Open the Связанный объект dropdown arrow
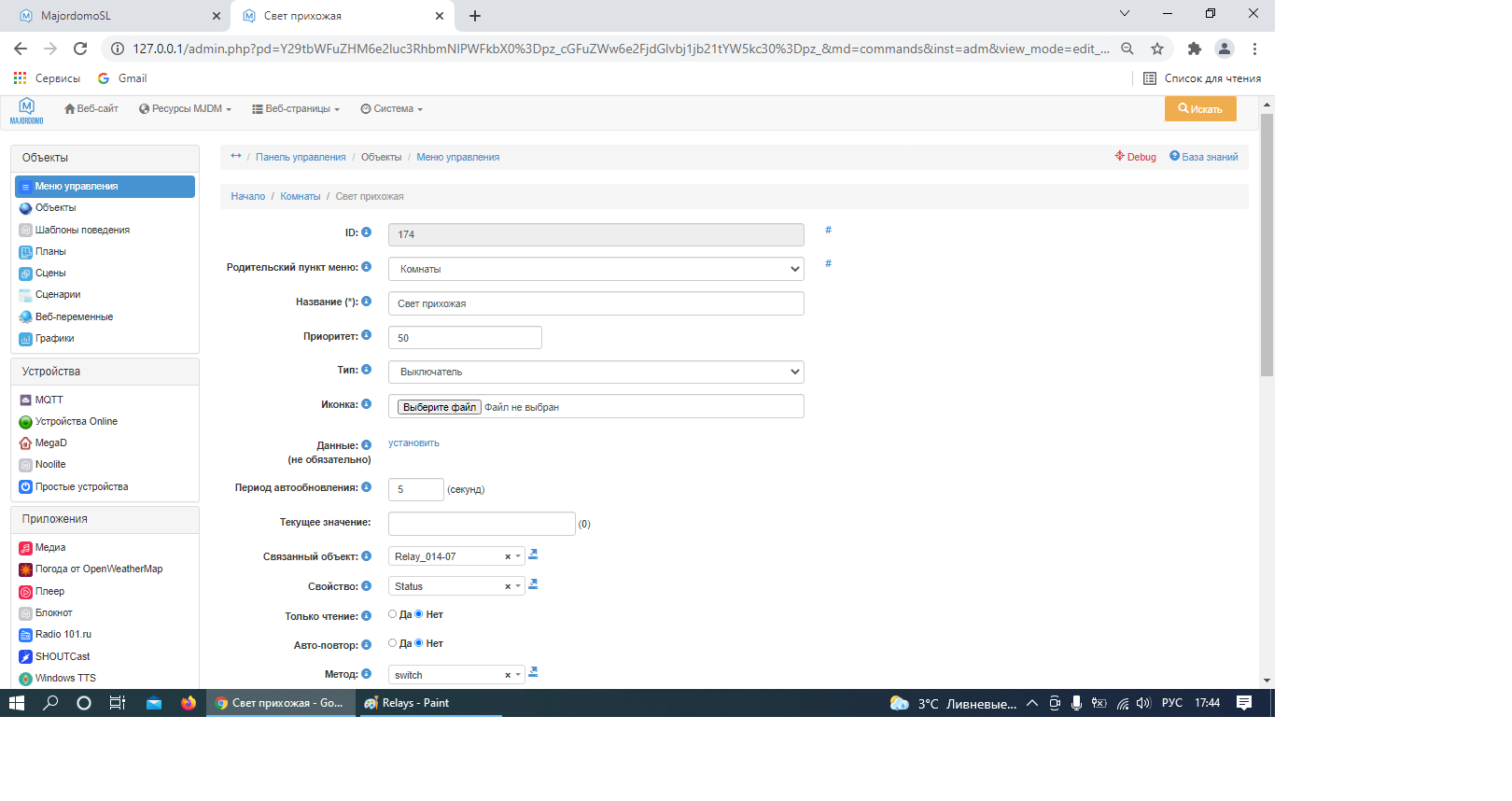This screenshot has height=801, width=1512. [x=518, y=556]
